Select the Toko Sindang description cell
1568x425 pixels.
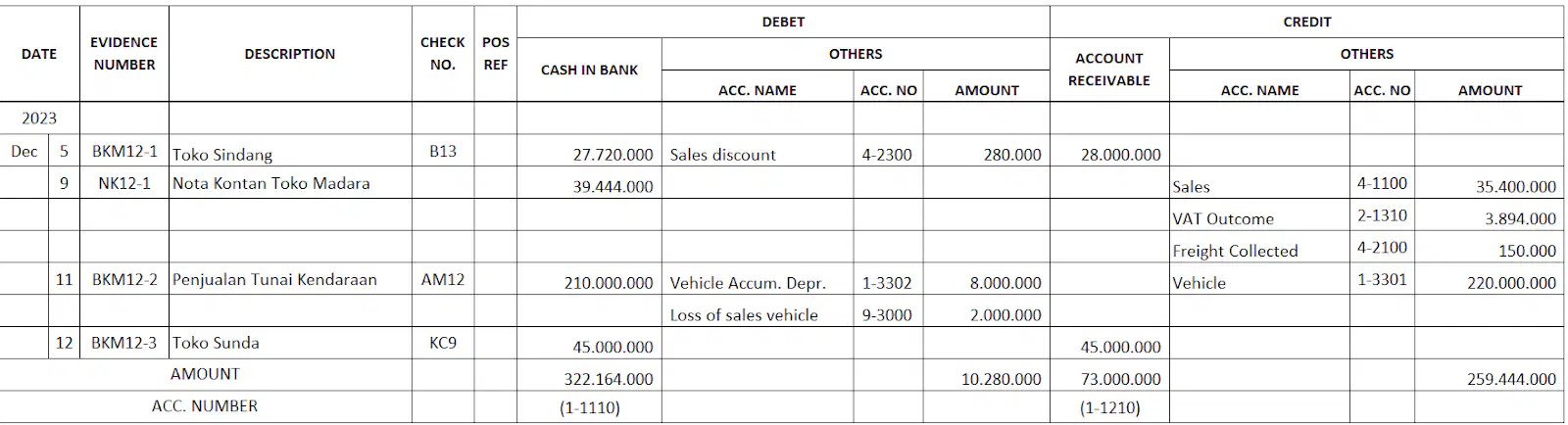tap(290, 151)
